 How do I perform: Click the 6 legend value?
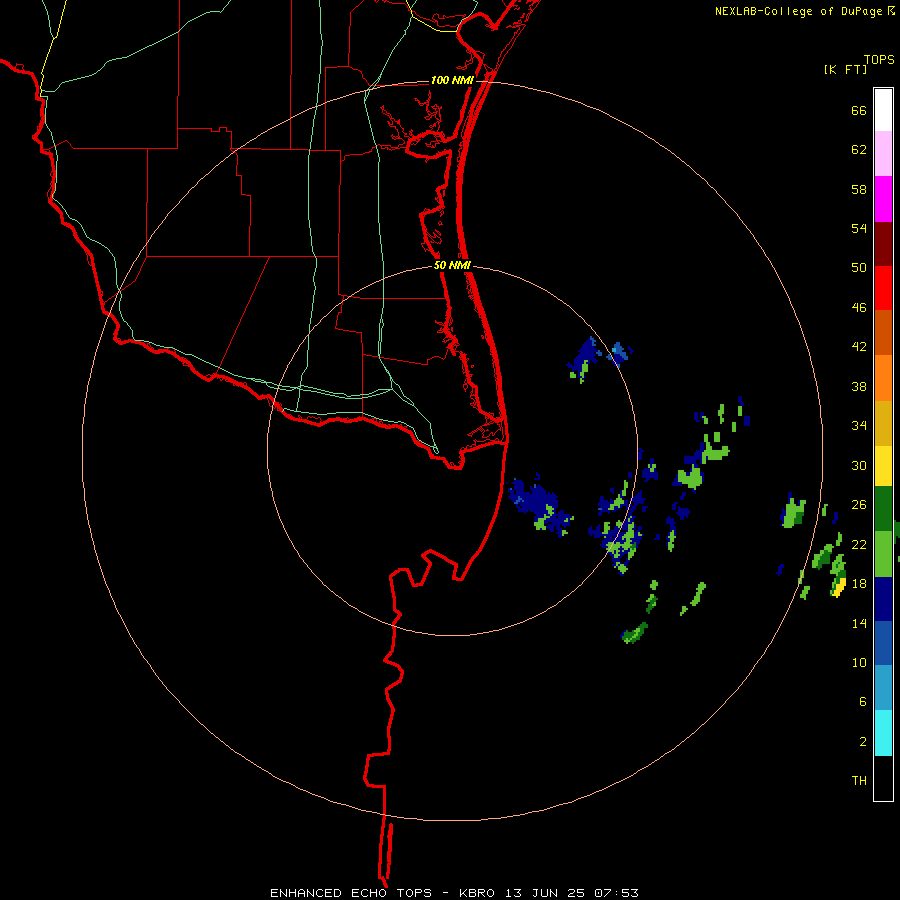(862, 702)
